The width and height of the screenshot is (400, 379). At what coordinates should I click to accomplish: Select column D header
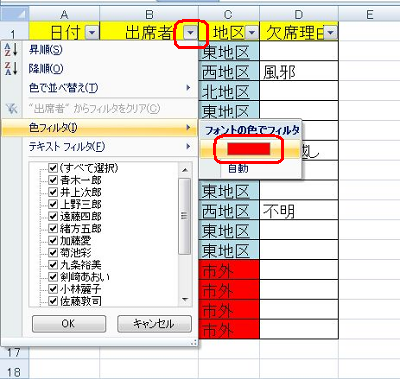coord(299,14)
